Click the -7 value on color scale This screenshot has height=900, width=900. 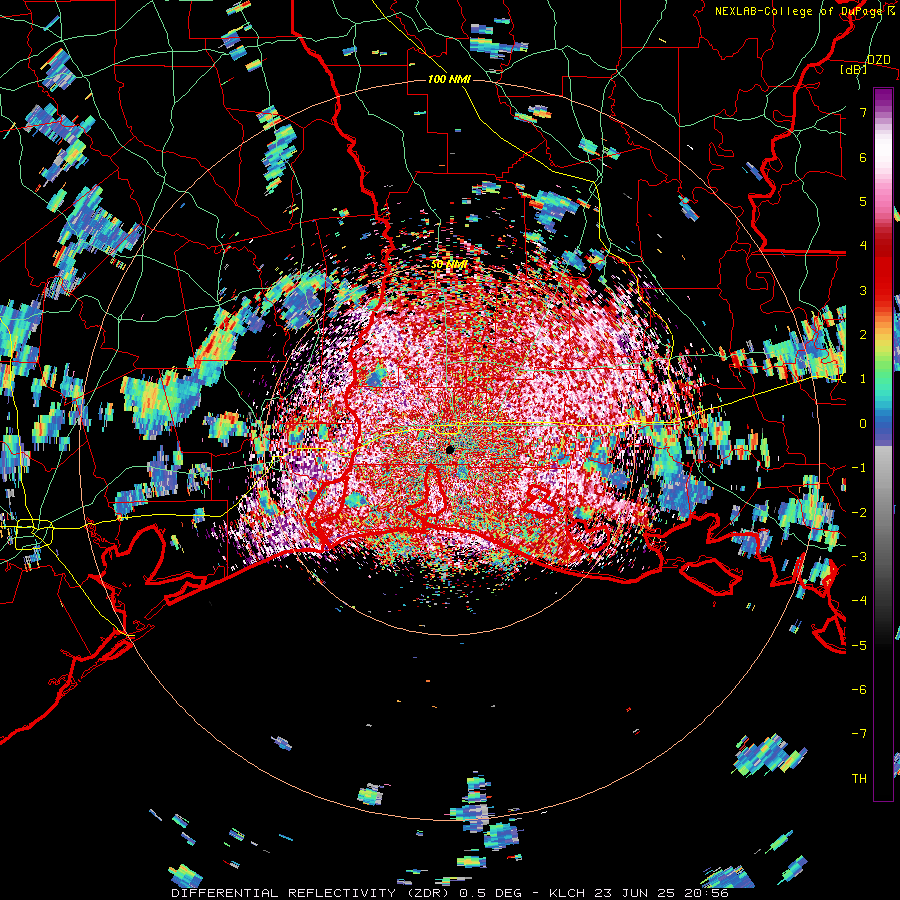click(x=859, y=734)
